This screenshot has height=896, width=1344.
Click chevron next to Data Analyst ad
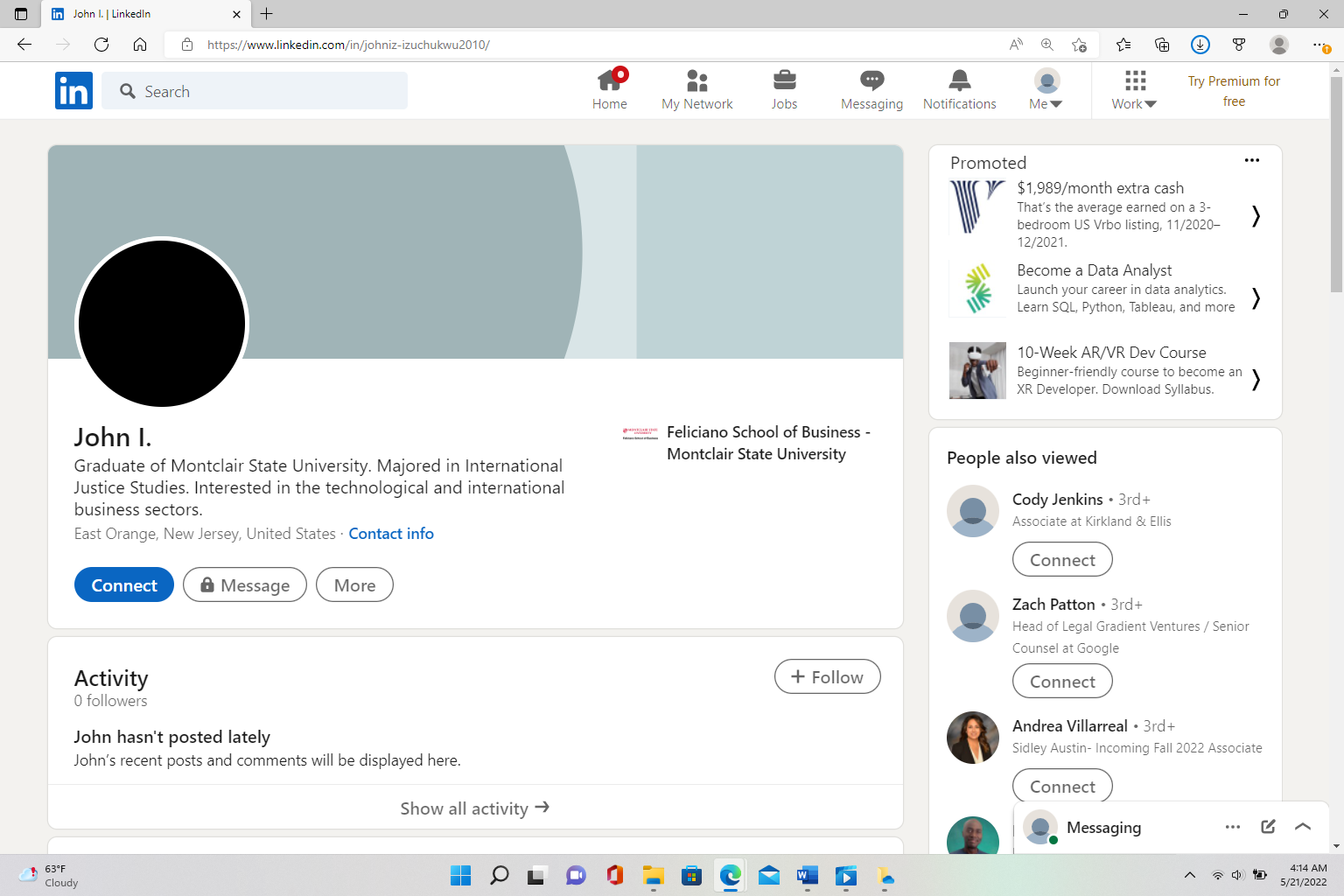point(1256,297)
